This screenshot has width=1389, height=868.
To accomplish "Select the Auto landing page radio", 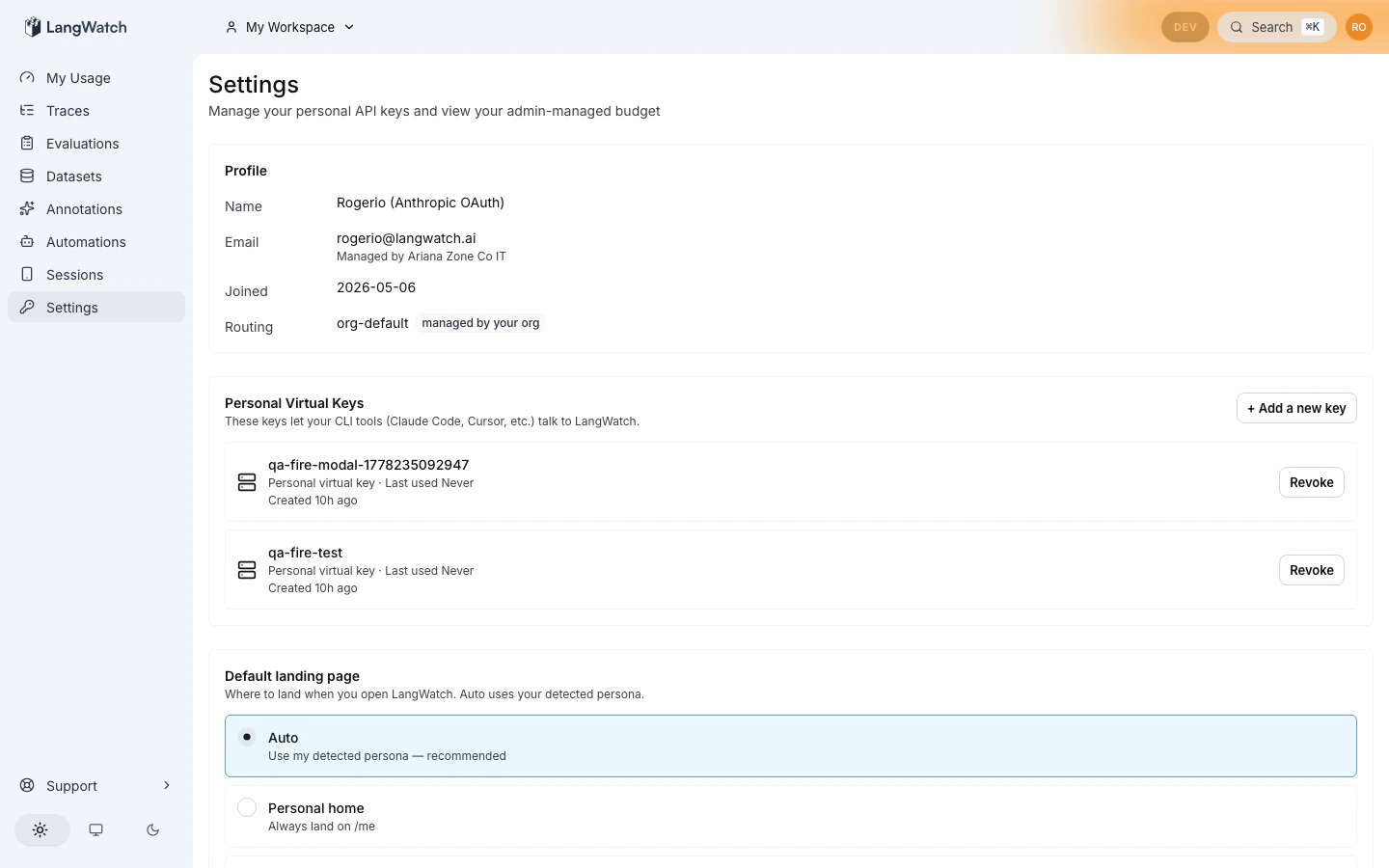I will 247,737.
